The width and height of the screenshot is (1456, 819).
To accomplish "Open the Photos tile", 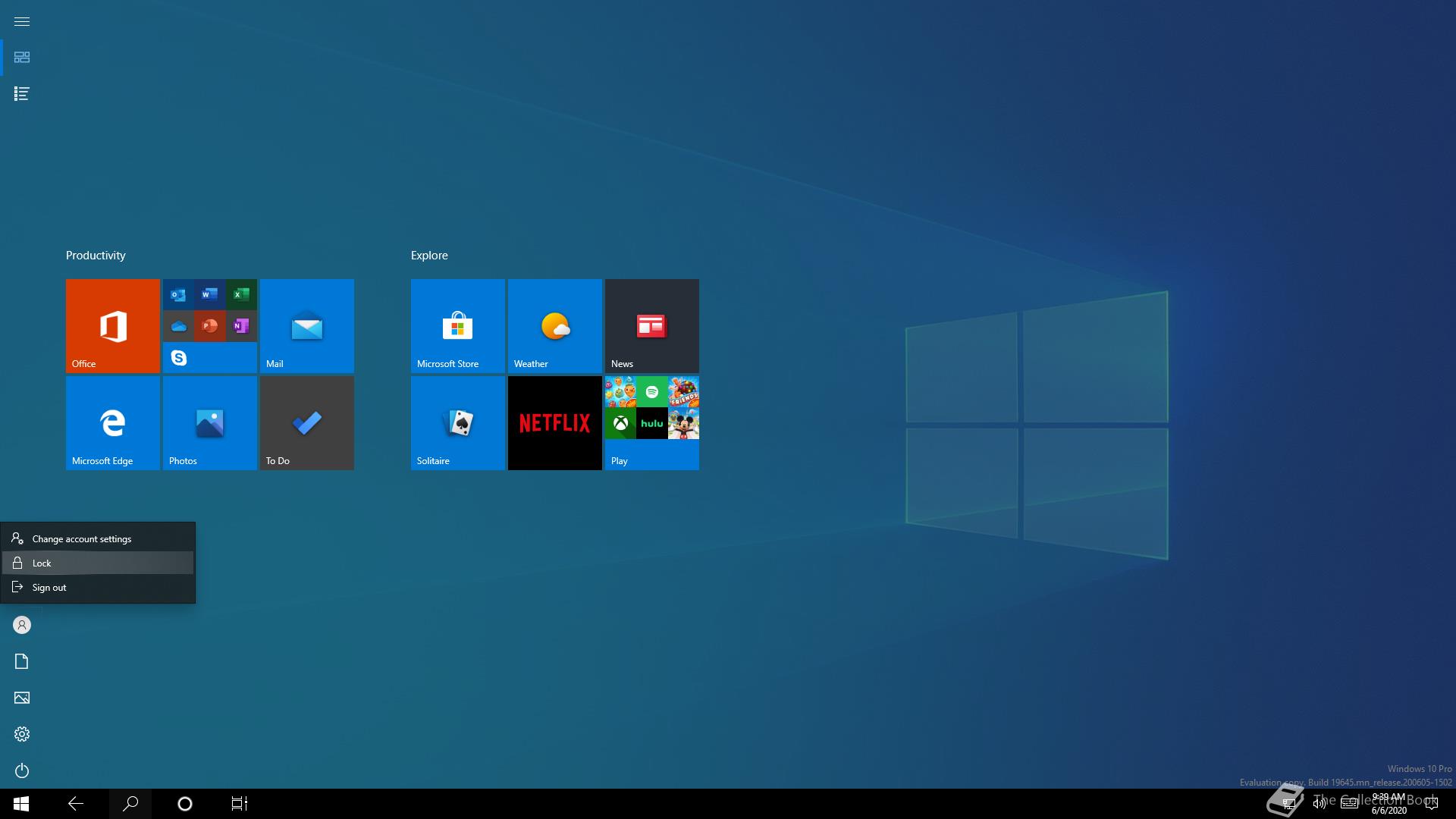I will point(210,423).
